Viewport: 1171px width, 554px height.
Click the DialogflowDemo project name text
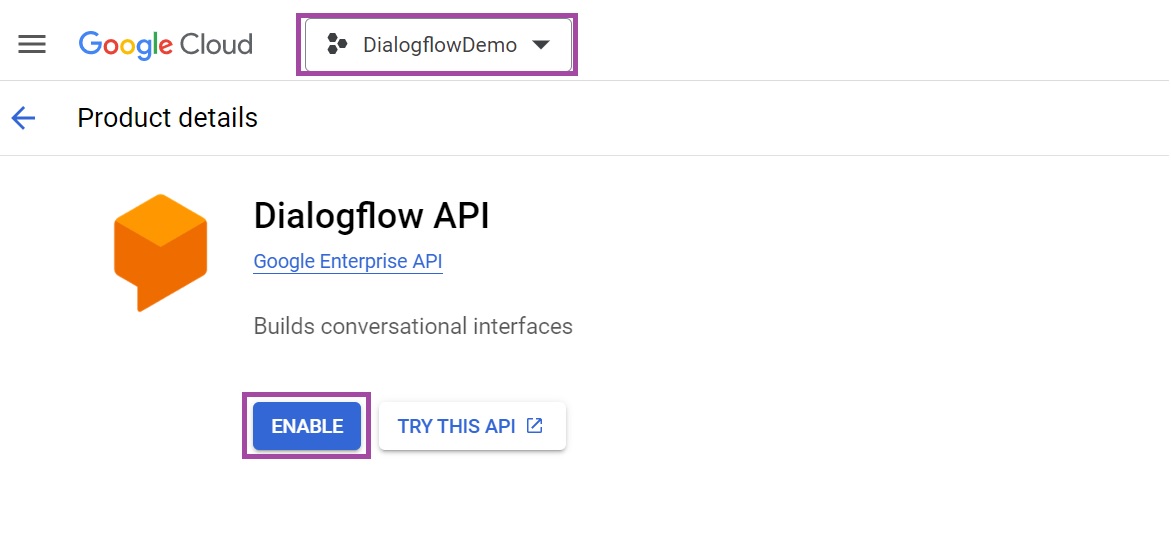tap(440, 45)
